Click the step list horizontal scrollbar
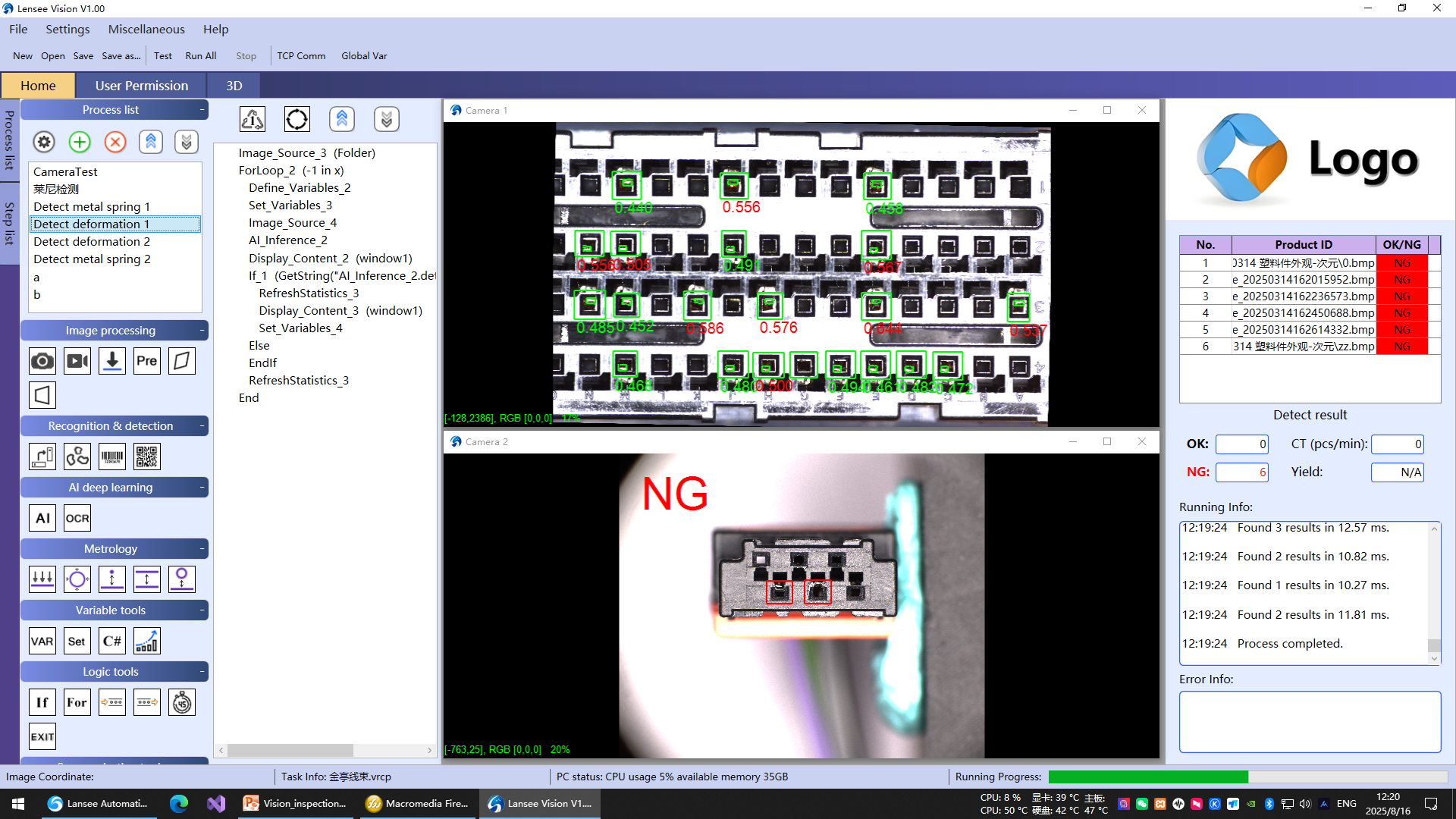Viewport: 1456px width, 819px height. point(290,750)
